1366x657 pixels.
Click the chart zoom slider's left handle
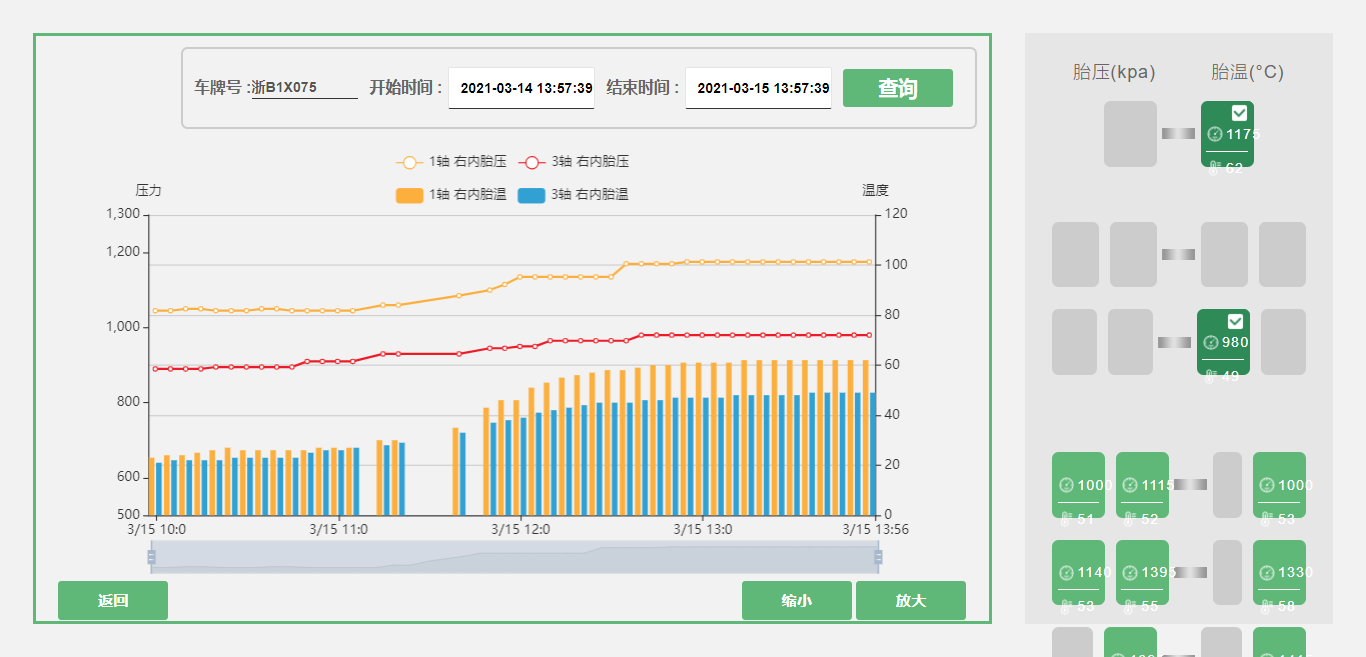tap(151, 557)
